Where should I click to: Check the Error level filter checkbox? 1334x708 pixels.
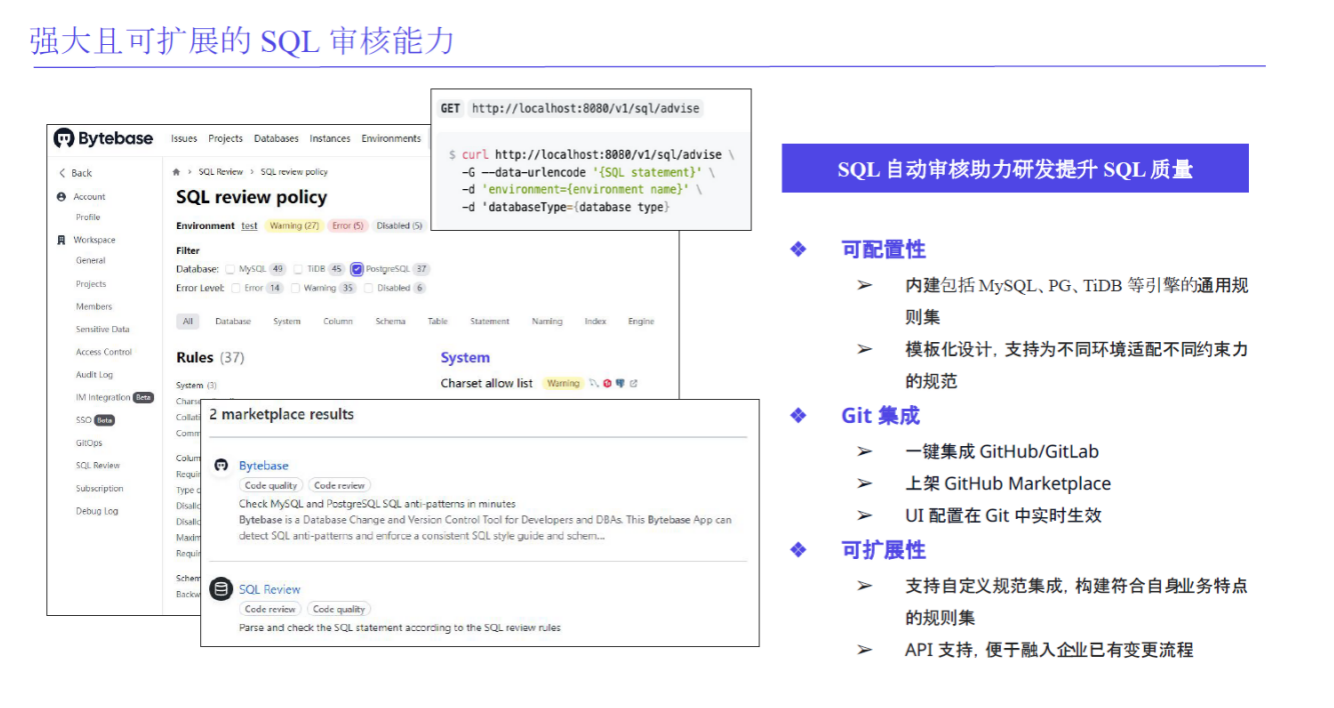pyautogui.click(x=236, y=288)
